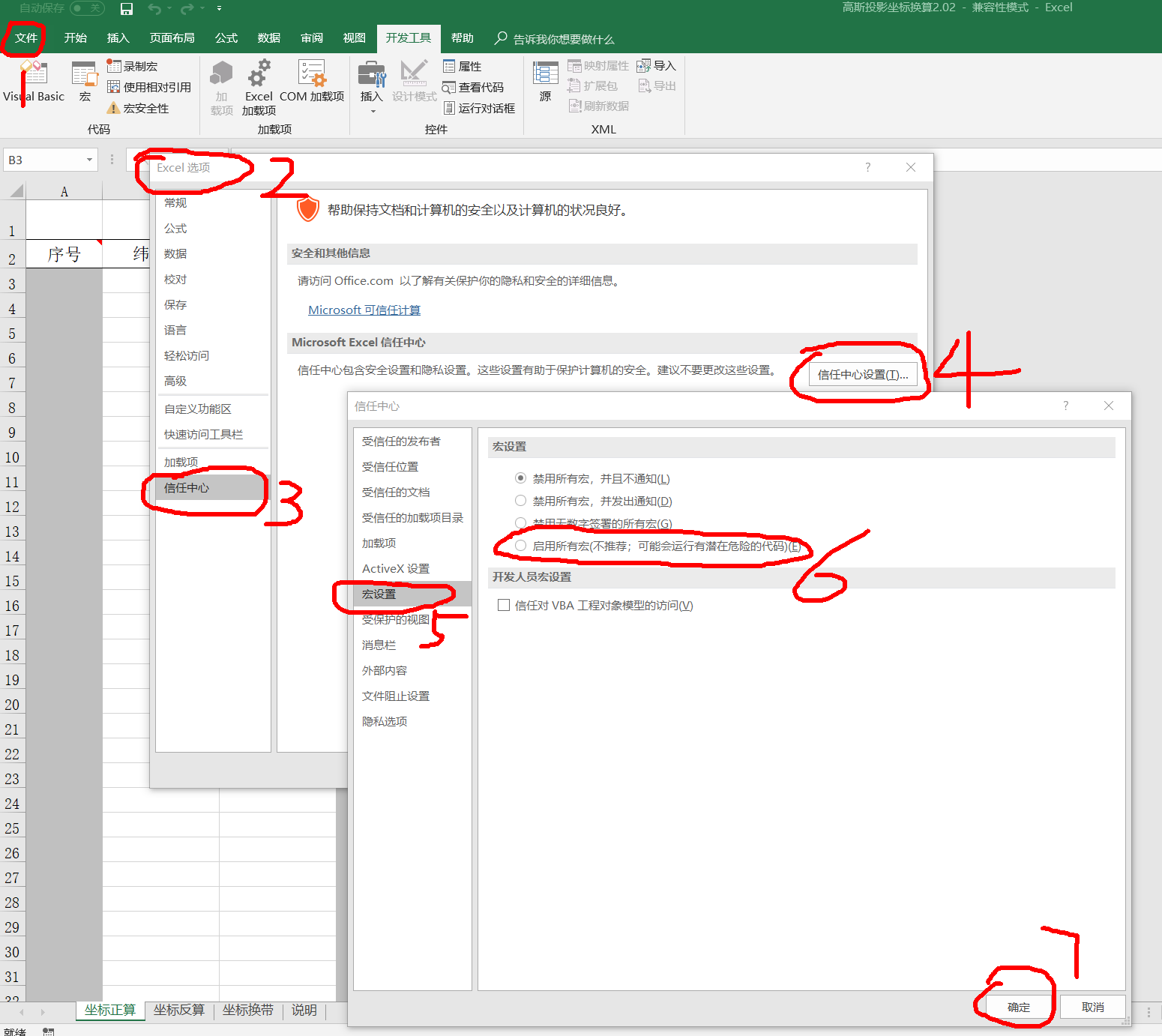
Task: Open the Visual Basic editor icon
Action: point(34,74)
